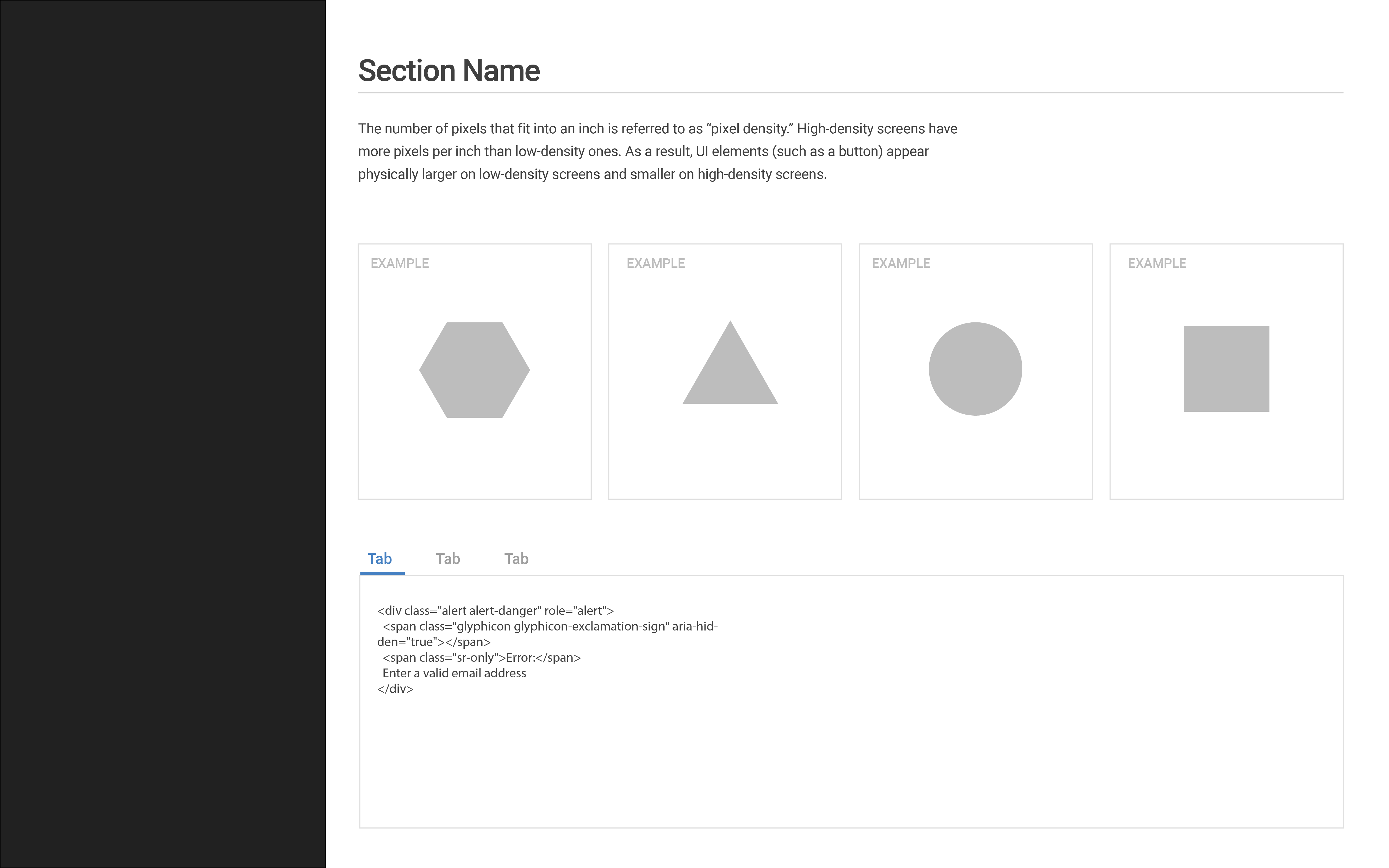
Task: Click the EXAMPLE label above the triangle
Action: [x=656, y=263]
